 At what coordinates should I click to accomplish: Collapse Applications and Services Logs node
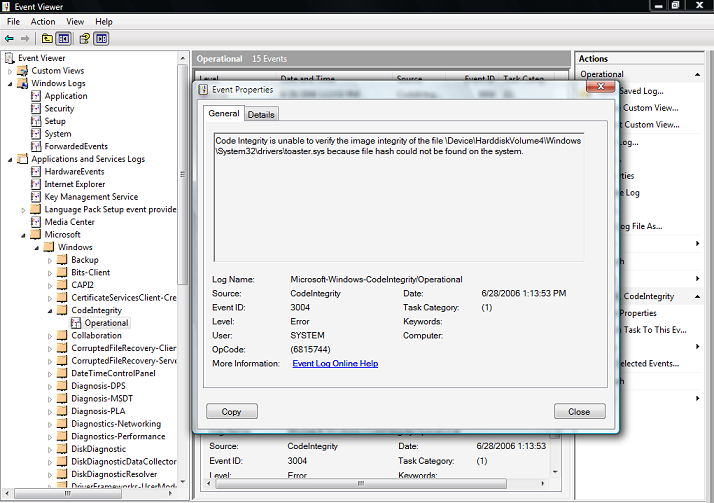pyautogui.click(x=10, y=160)
